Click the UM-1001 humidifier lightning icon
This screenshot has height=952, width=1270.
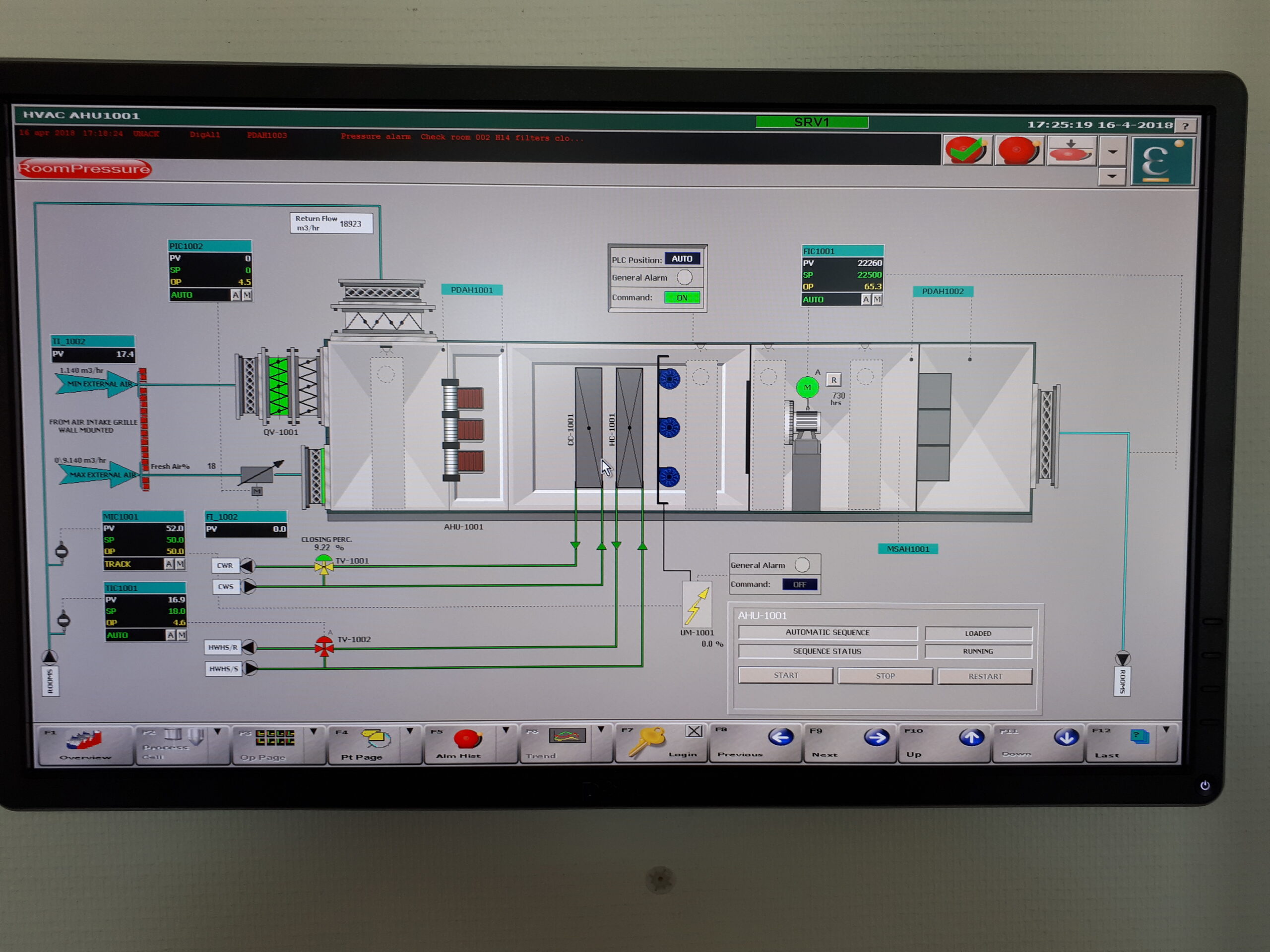[697, 604]
